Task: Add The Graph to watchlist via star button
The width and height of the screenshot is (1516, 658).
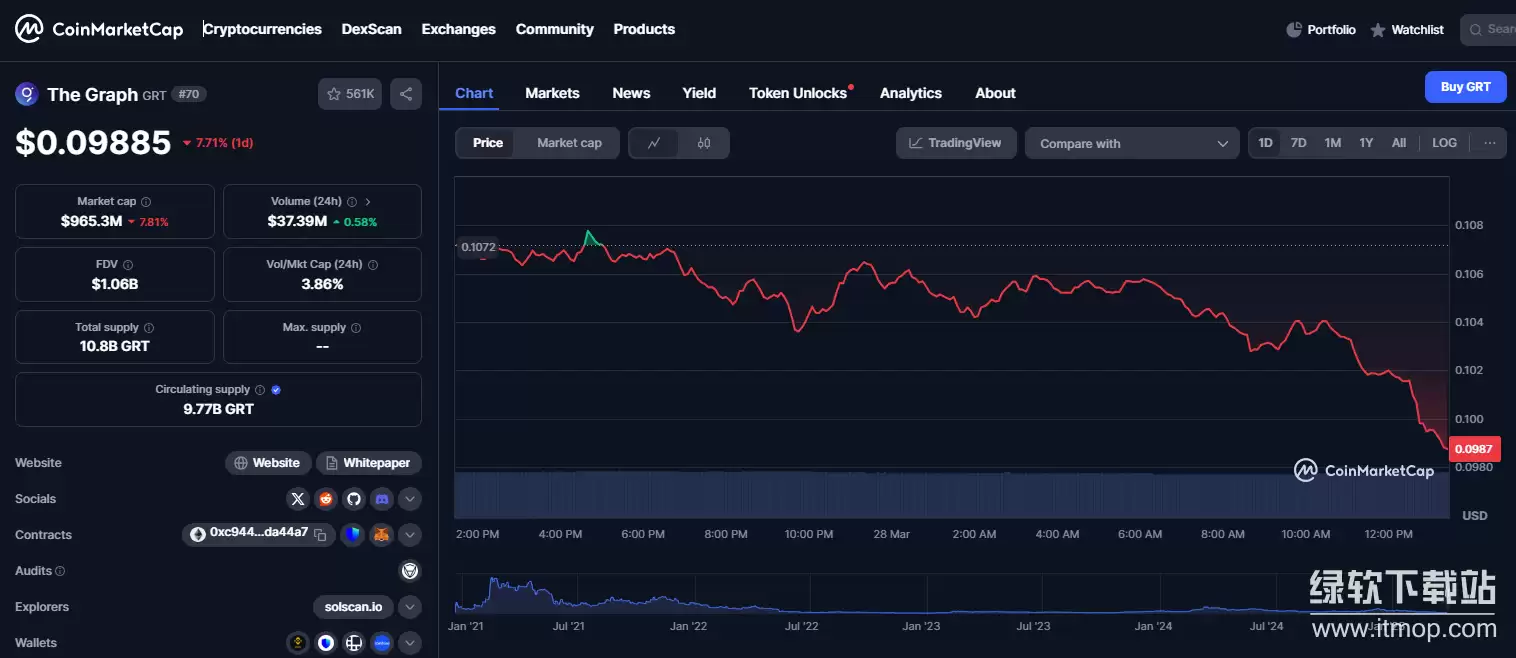Action: [350, 94]
